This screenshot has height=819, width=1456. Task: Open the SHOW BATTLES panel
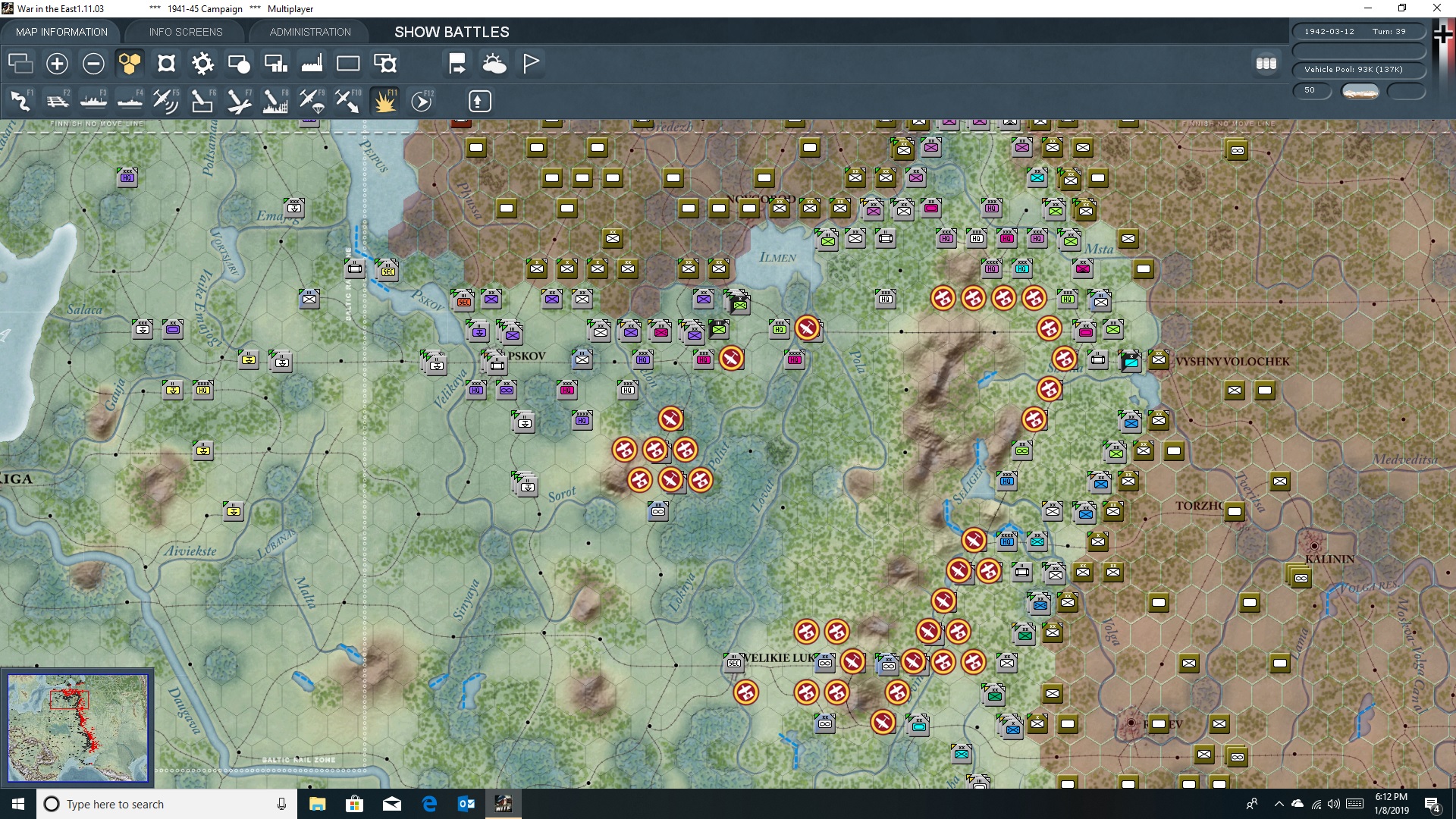click(x=450, y=32)
